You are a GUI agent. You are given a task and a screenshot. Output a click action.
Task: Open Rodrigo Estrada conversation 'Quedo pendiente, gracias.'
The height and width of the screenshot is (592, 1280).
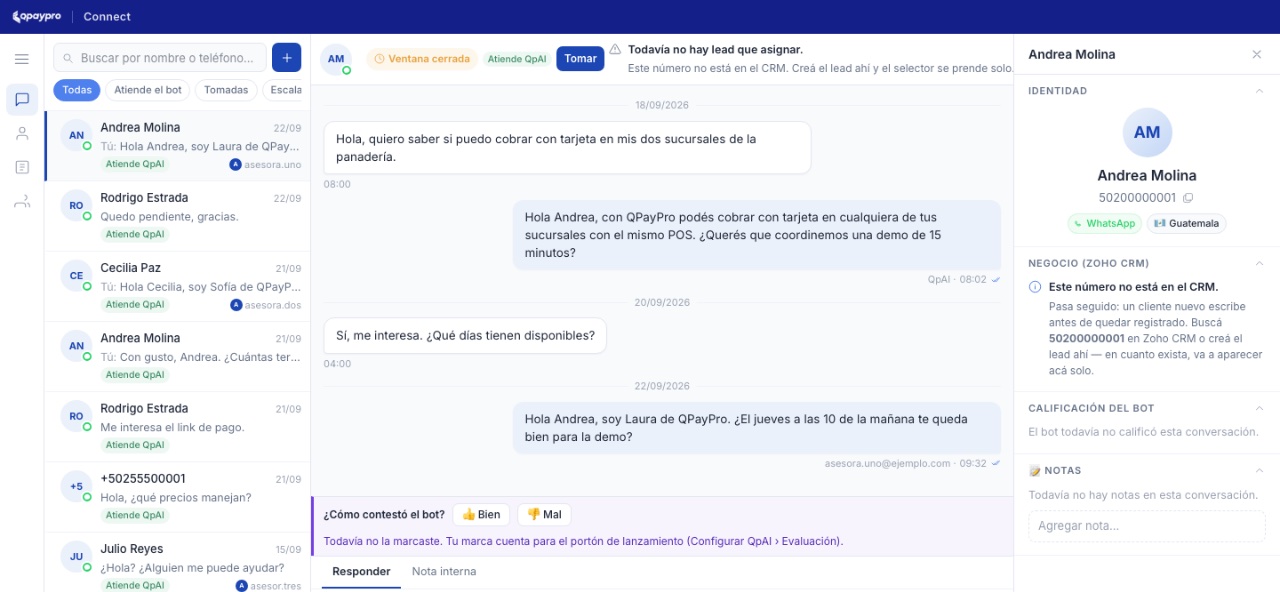tap(178, 216)
